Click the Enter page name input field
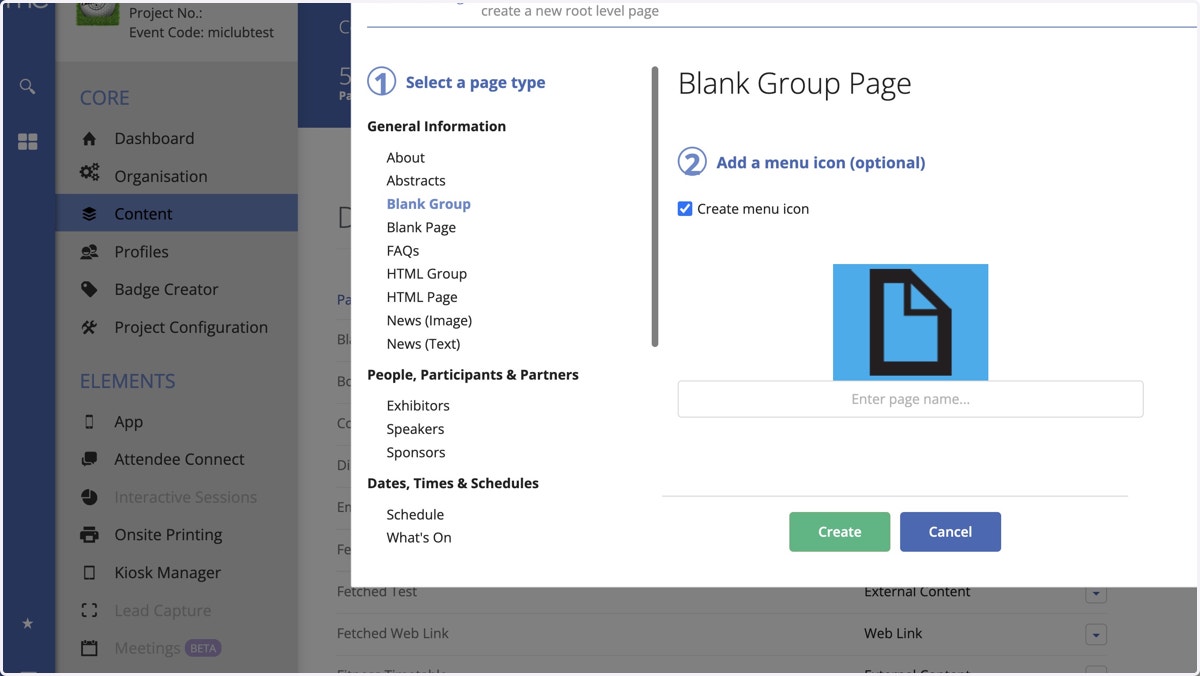 [x=910, y=399]
